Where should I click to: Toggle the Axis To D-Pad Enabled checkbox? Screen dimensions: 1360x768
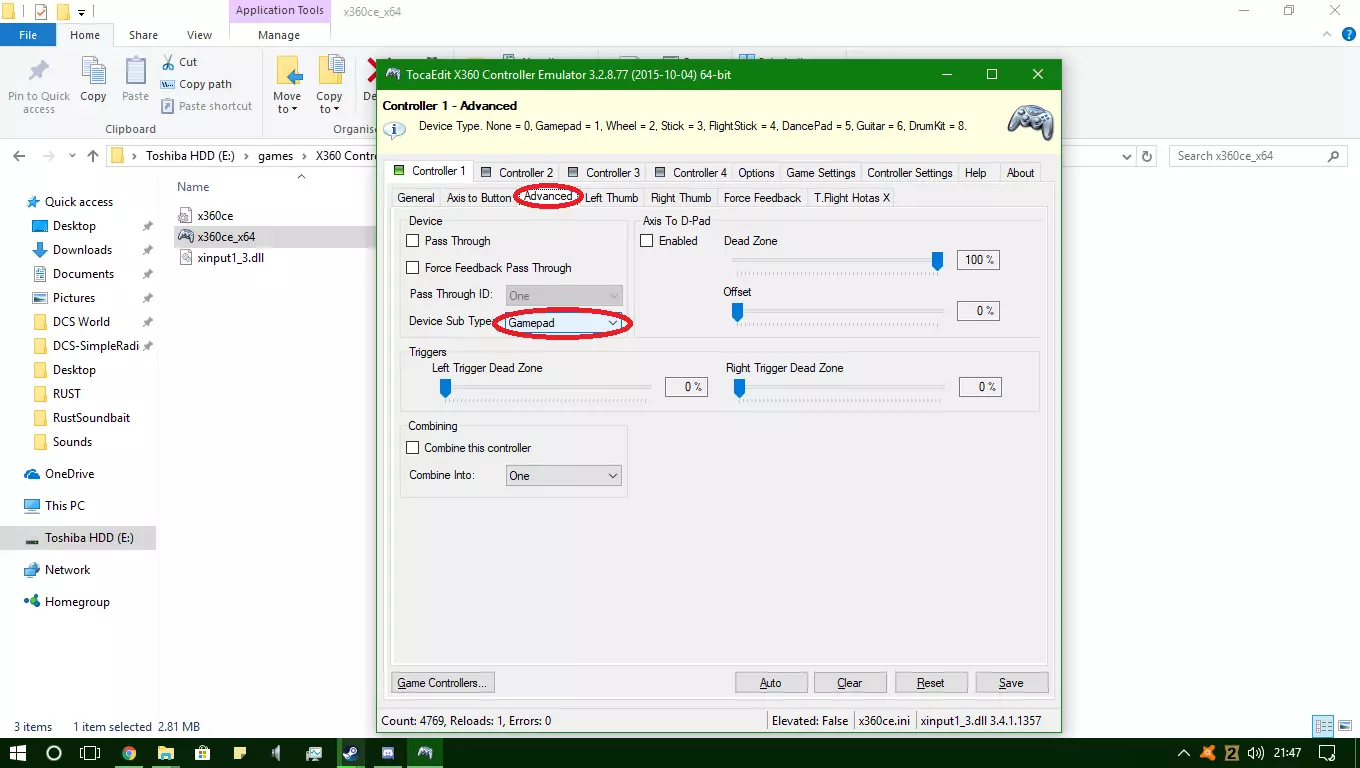647,241
